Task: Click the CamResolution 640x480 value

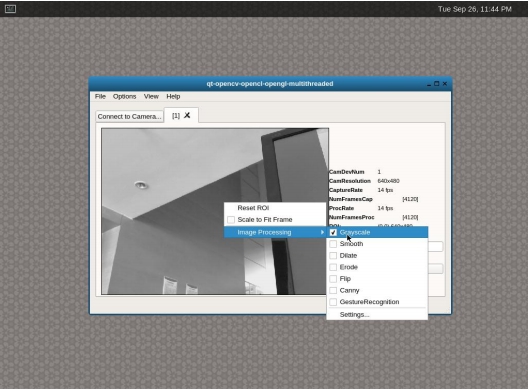Action: click(388, 181)
